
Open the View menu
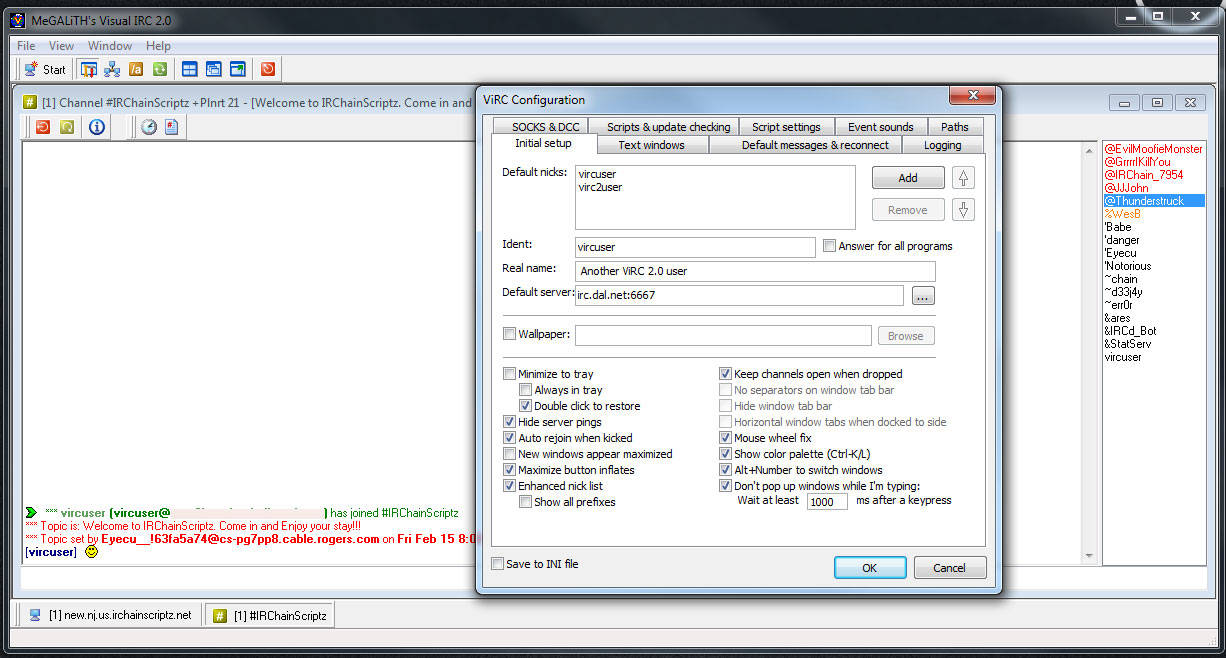(61, 46)
